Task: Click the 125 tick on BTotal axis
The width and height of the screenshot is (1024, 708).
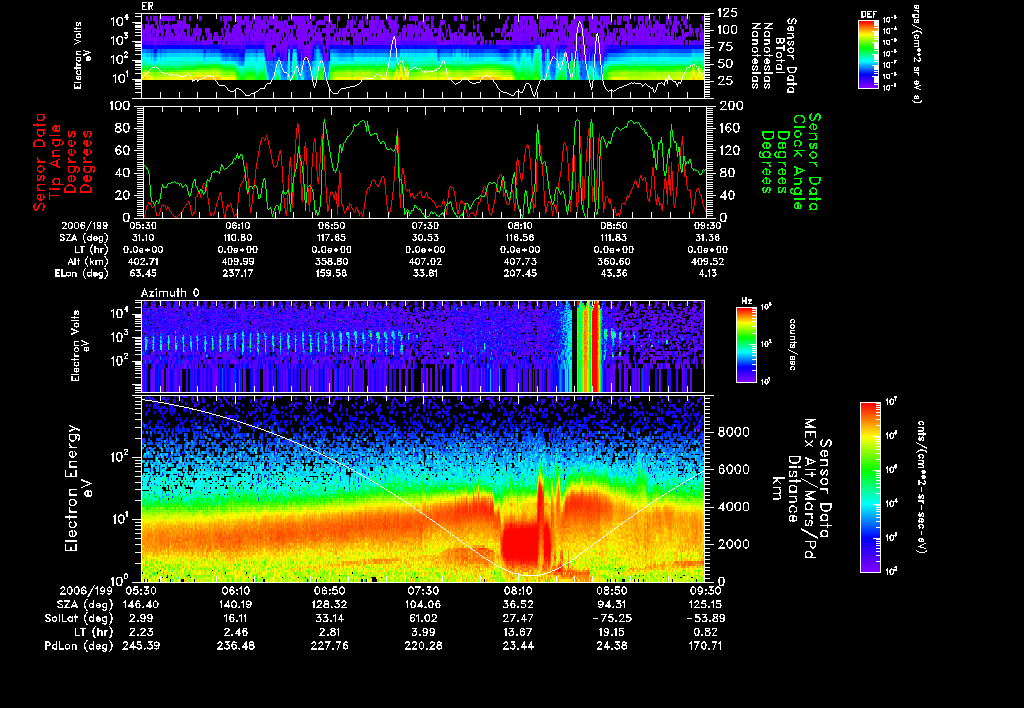Action: (x=728, y=13)
